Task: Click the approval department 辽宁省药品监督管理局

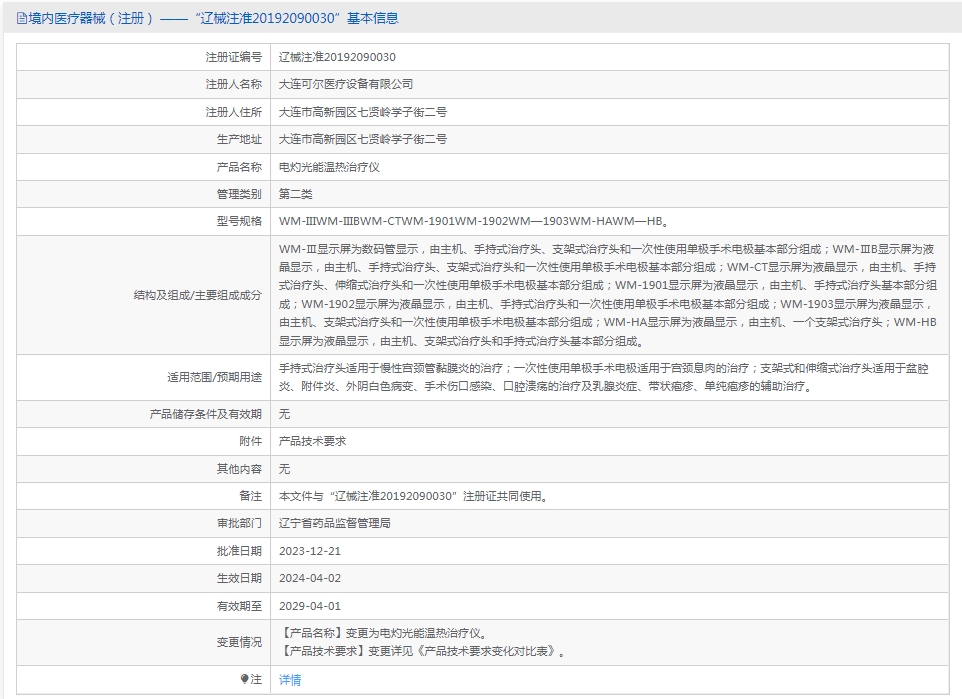Action: pos(334,523)
